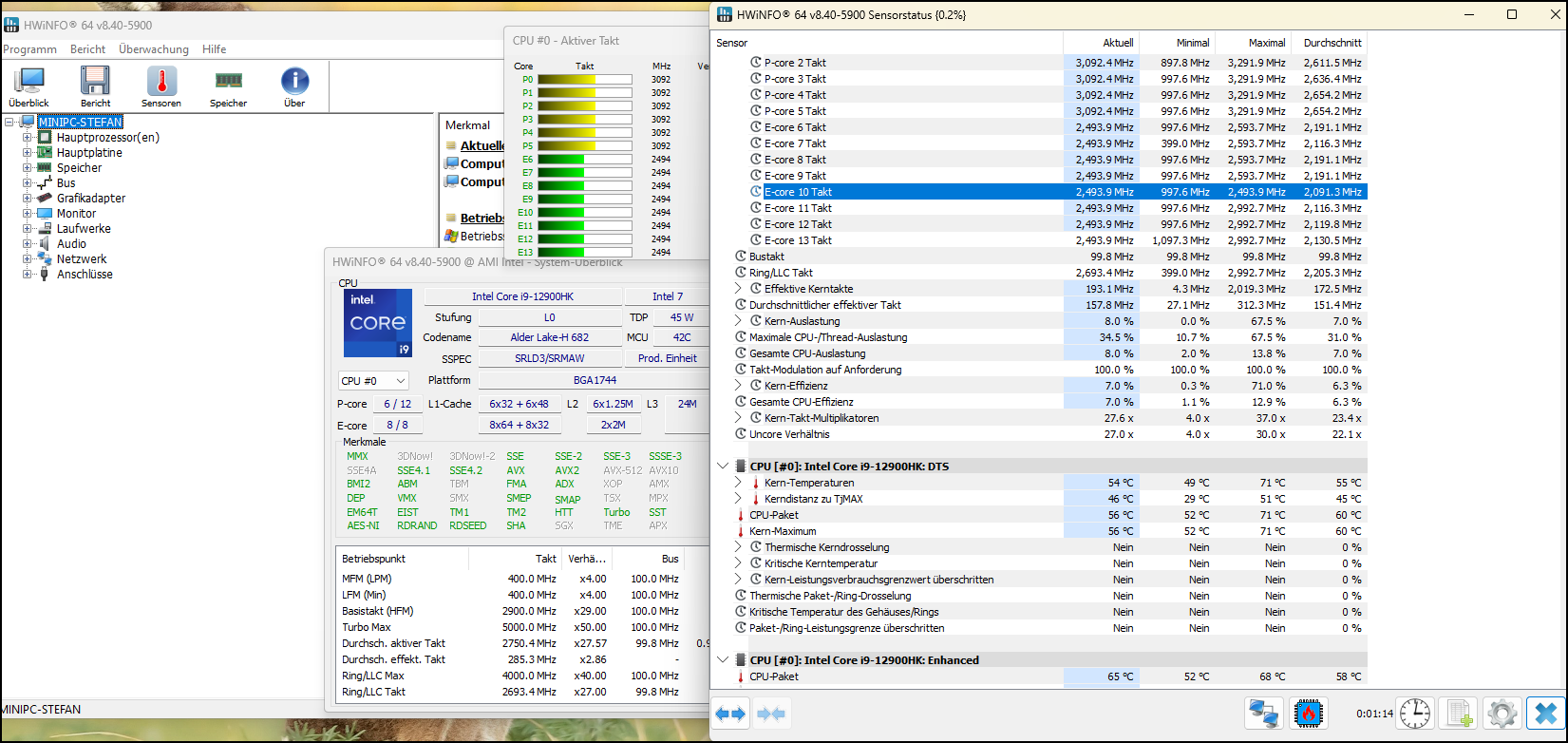Open Sensoren via the thermometer icon
This screenshot has width=1568, height=743.
point(161,82)
